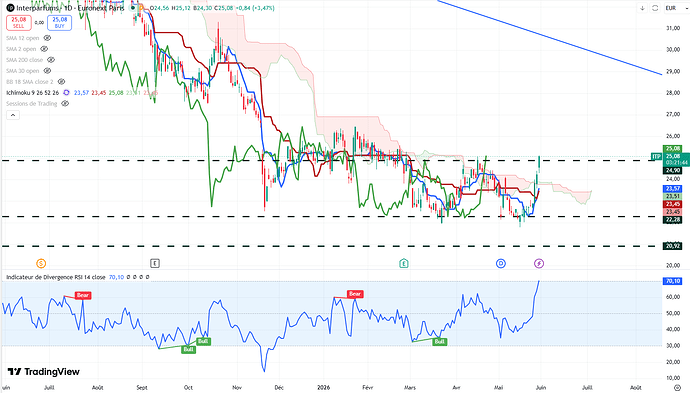Show the SMA 200 close indicator
The width and height of the screenshot is (690, 393).
(51, 60)
